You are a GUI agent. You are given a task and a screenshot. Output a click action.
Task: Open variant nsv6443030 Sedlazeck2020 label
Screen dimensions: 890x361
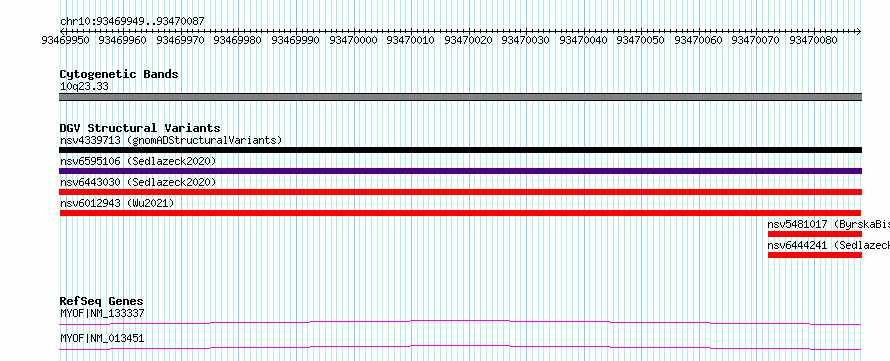click(138, 182)
